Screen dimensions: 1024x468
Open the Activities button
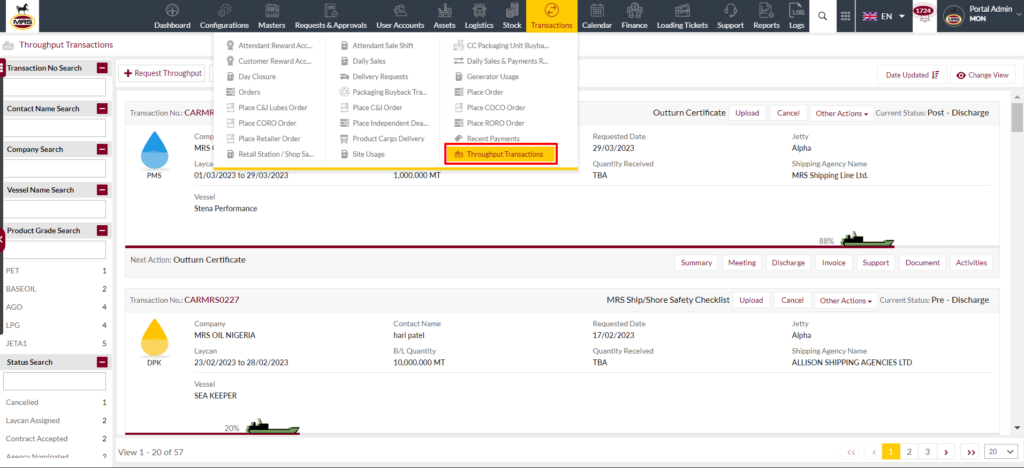click(971, 262)
